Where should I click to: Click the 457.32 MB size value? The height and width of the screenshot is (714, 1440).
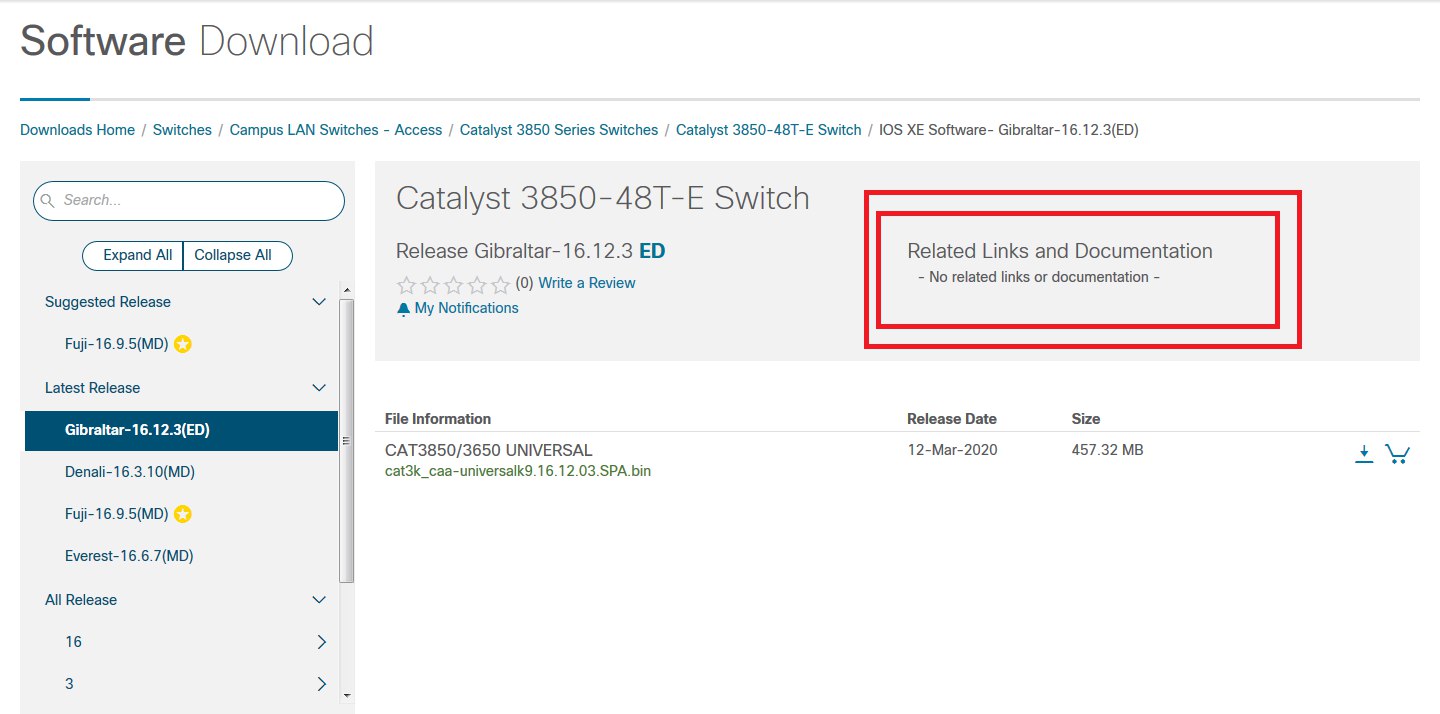coord(1107,450)
